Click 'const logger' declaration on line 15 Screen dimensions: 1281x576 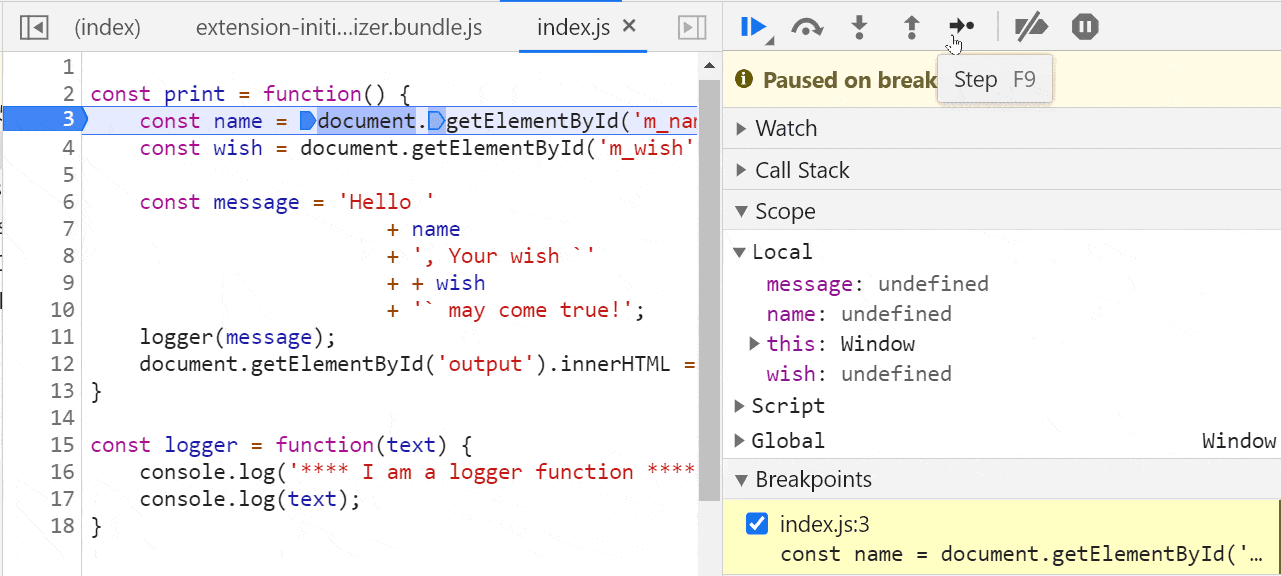pyautogui.click(x=164, y=445)
